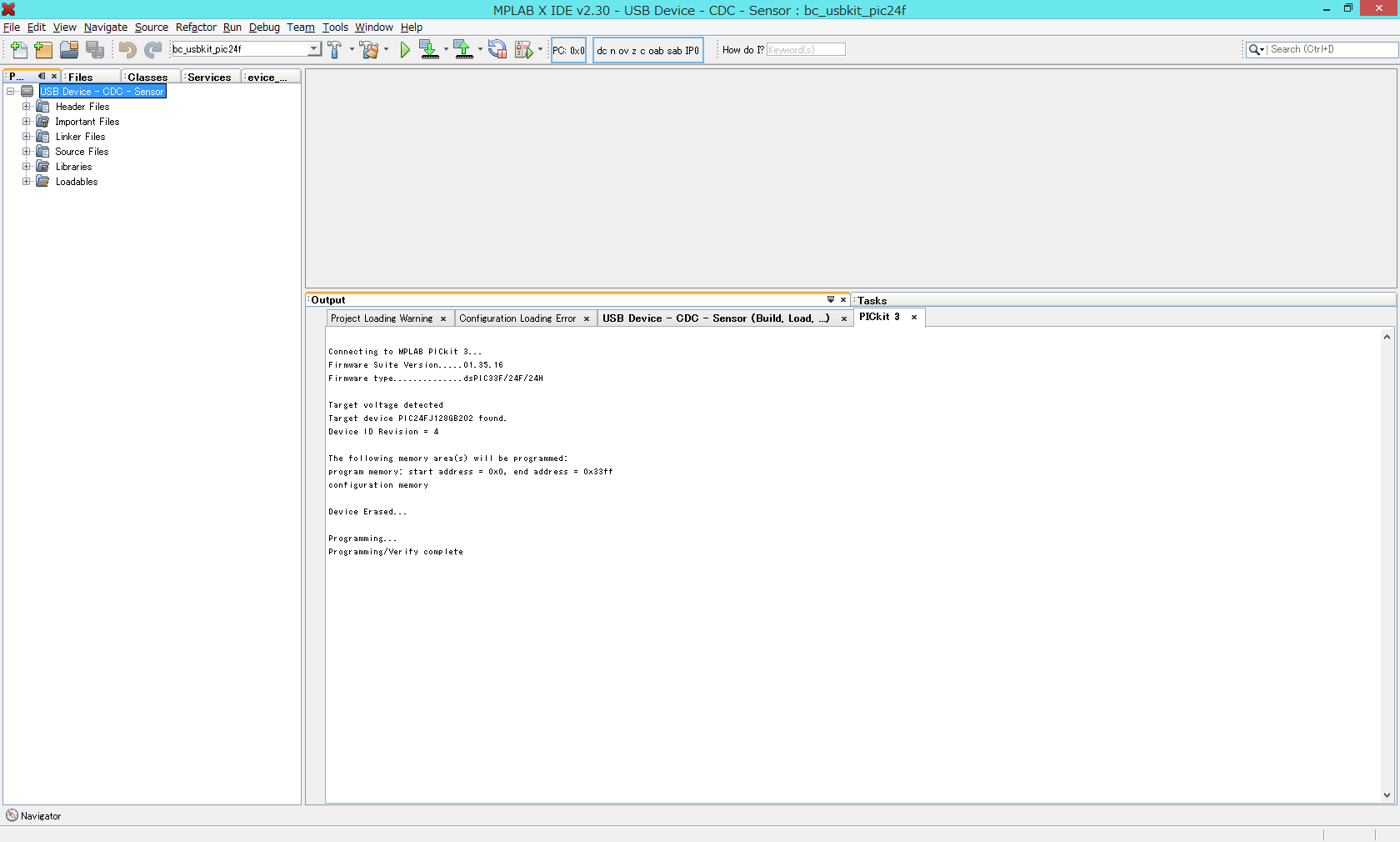Click the Build Project hammer icon

[x=334, y=50]
